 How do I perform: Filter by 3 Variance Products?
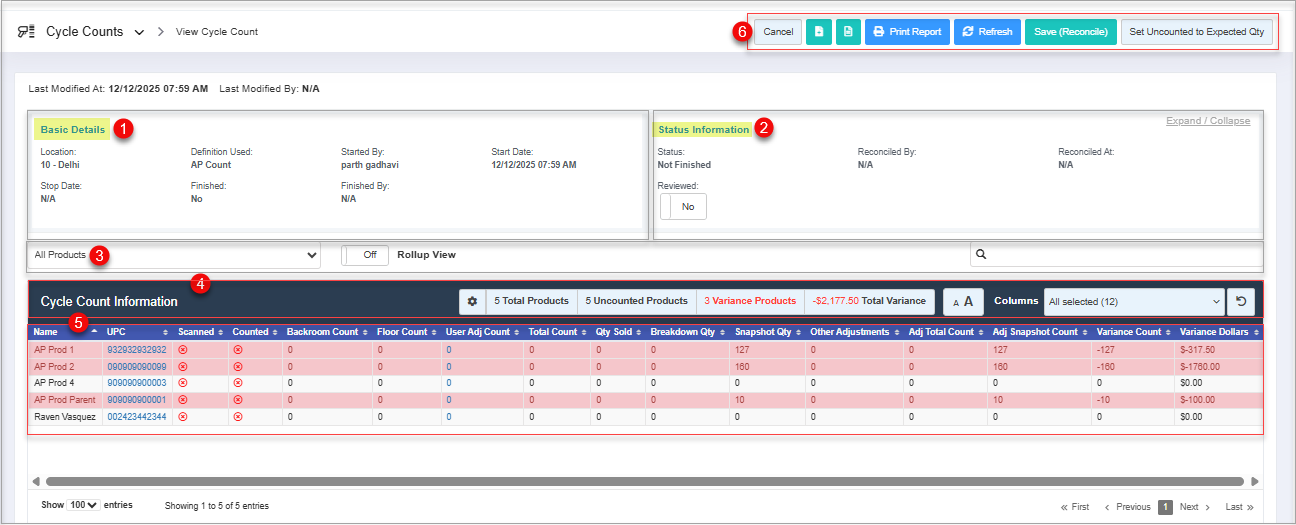coord(749,301)
